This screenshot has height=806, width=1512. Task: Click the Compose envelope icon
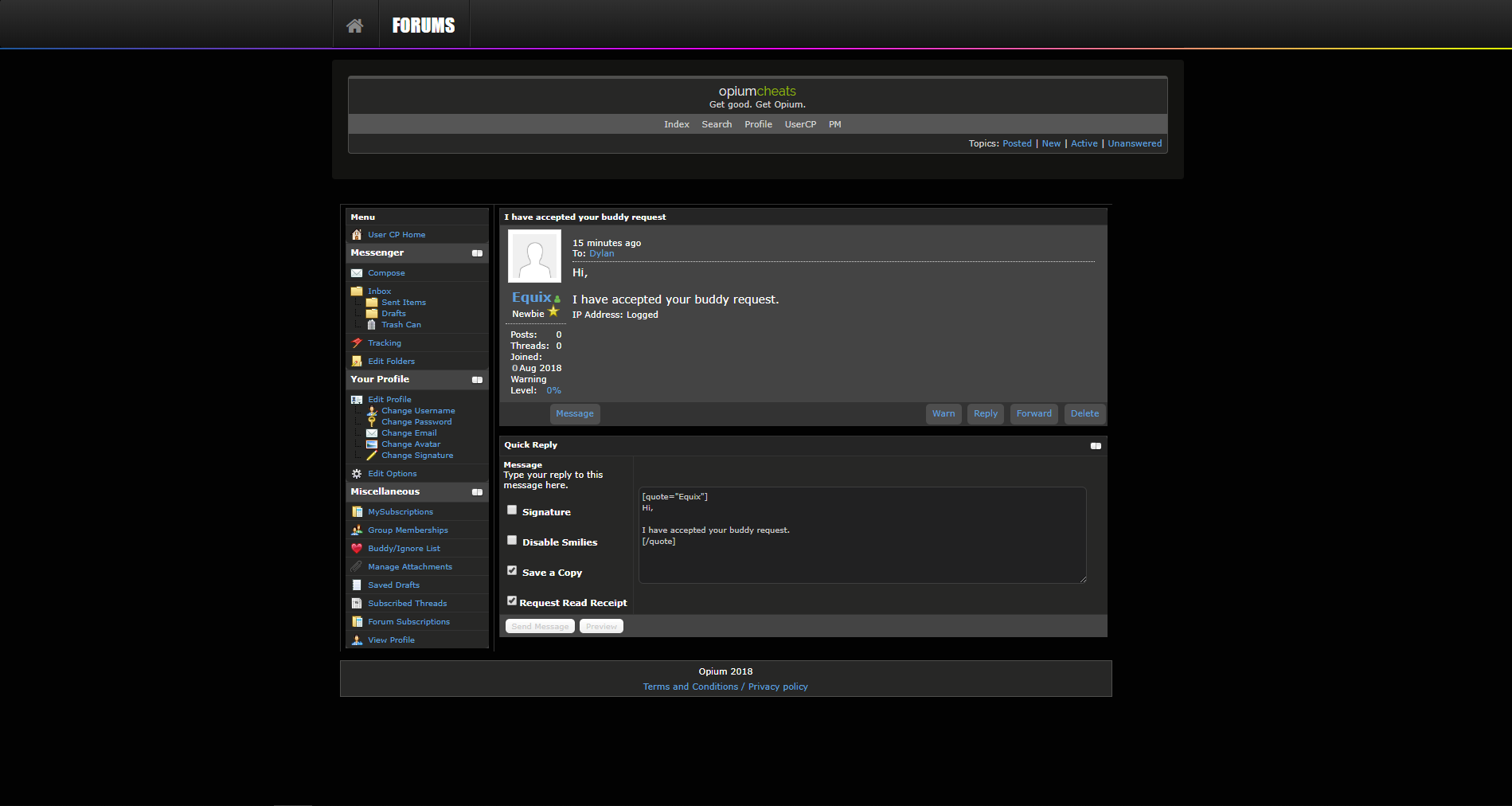point(357,273)
